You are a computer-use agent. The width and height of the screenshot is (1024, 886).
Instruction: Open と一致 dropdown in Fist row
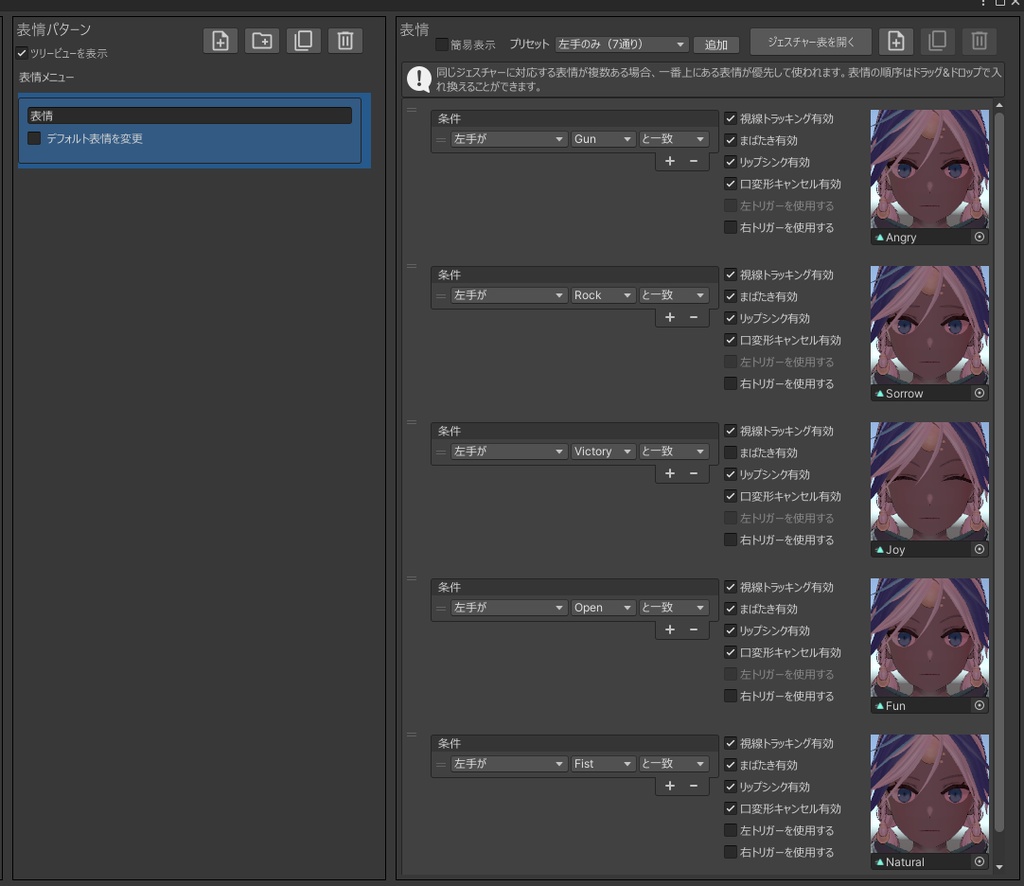673,763
